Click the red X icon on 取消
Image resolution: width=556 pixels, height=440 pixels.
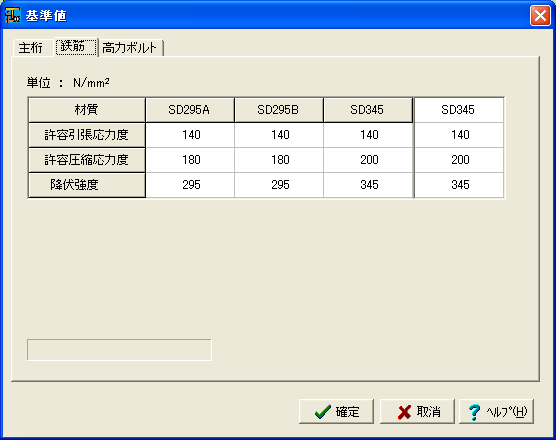click(404, 412)
